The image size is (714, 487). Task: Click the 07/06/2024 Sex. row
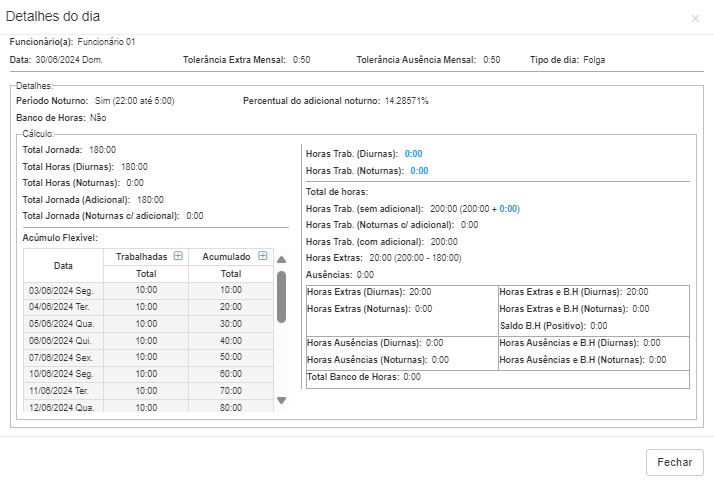(x=63, y=357)
